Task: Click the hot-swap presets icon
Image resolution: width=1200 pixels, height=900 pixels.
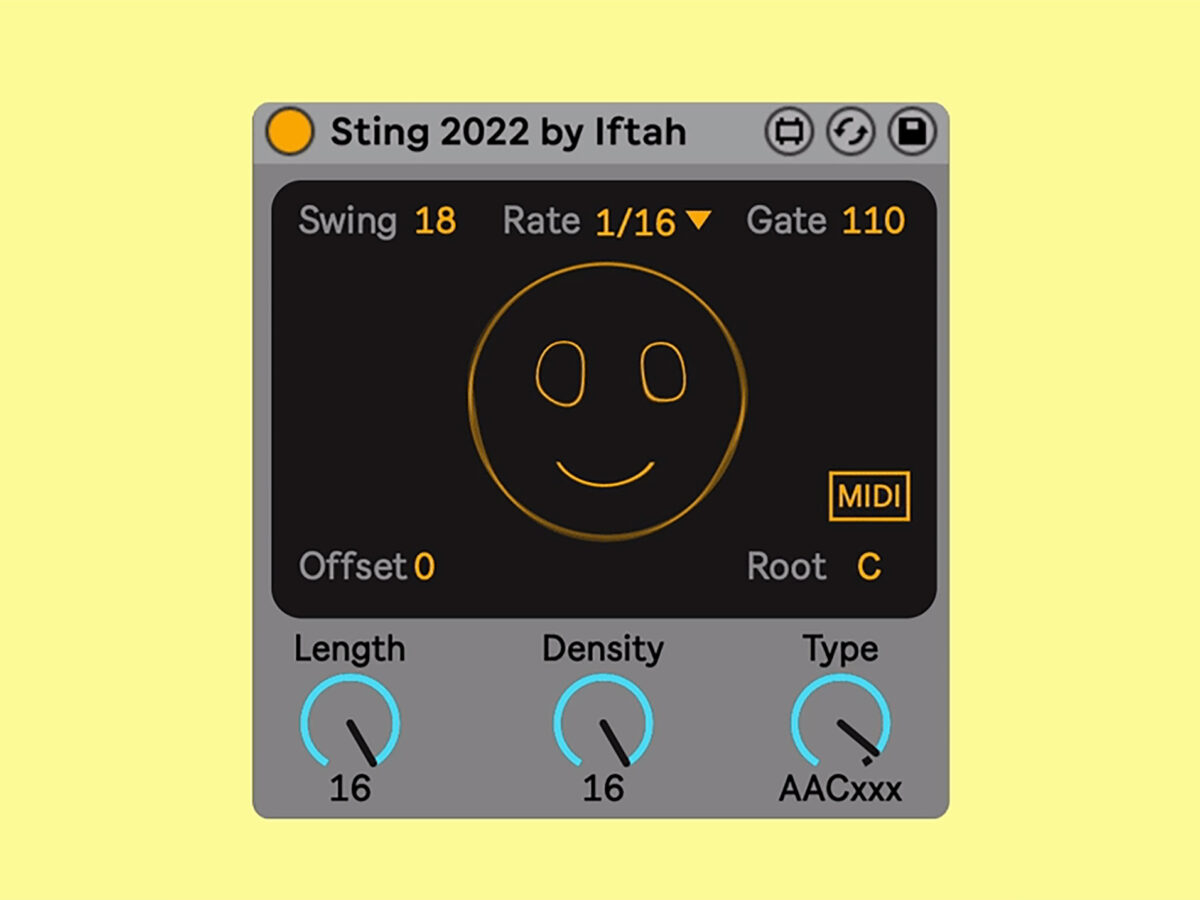Action: [x=850, y=132]
